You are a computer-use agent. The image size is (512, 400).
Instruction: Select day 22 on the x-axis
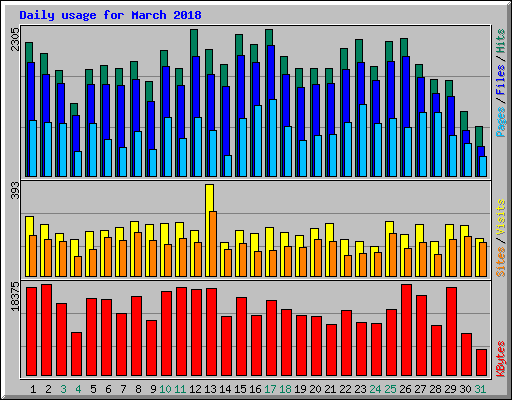[x=345, y=389]
